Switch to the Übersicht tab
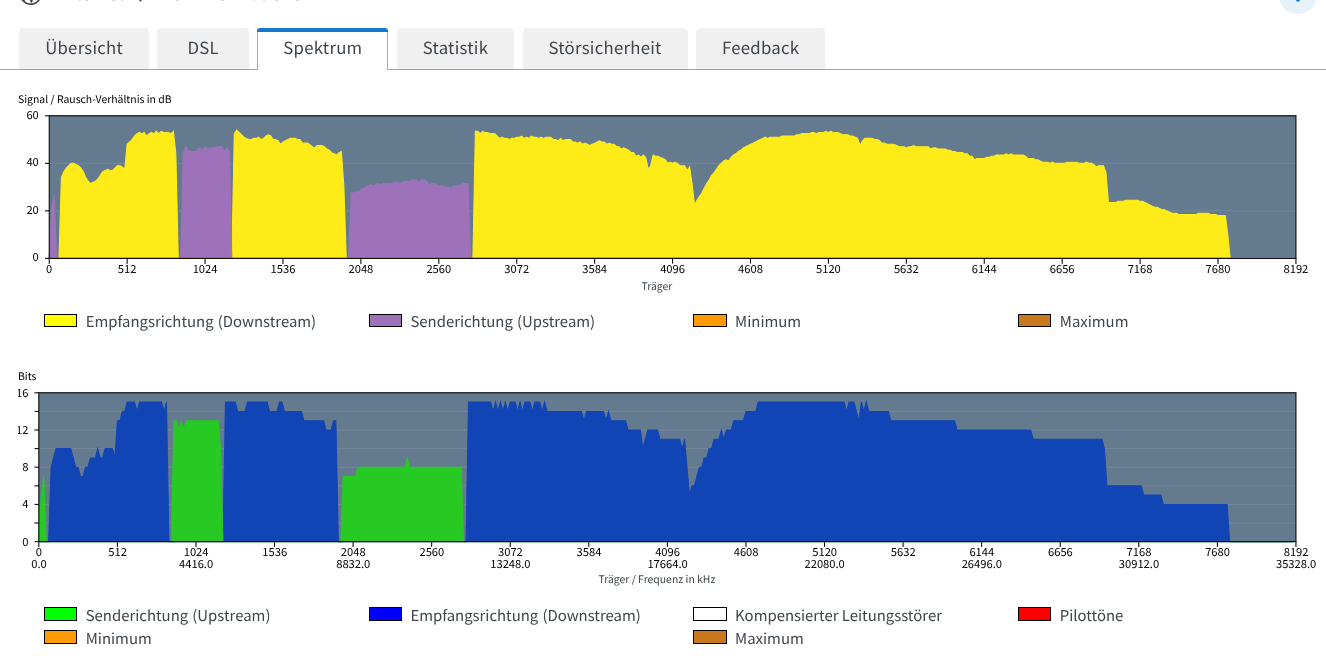The height and width of the screenshot is (656, 1326). pyautogui.click(x=84, y=48)
